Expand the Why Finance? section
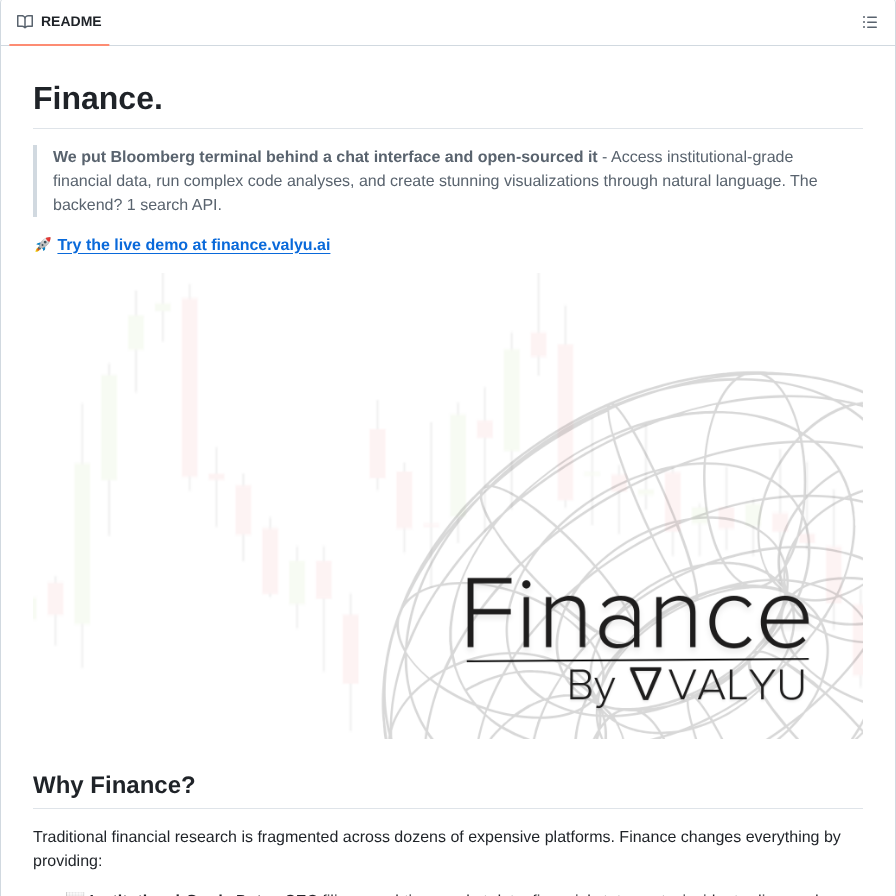The width and height of the screenshot is (896, 896). [x=114, y=785]
